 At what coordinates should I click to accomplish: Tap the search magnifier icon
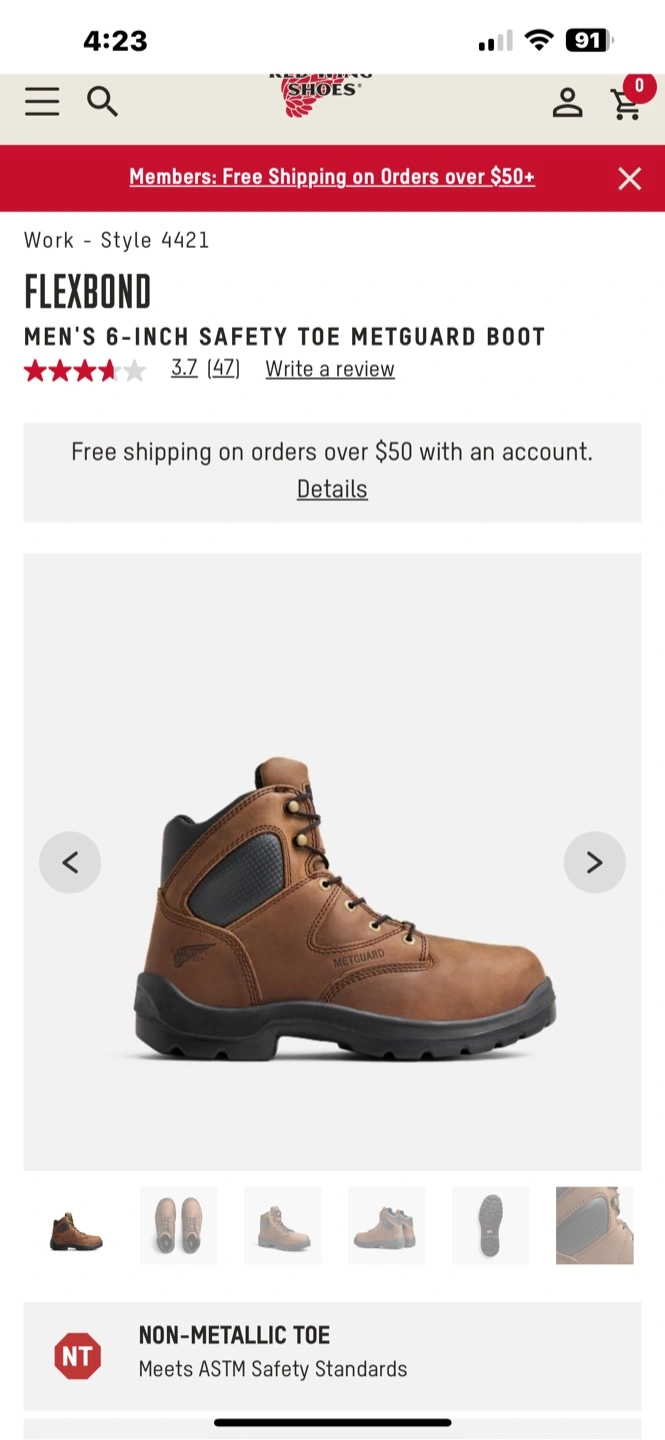click(102, 101)
